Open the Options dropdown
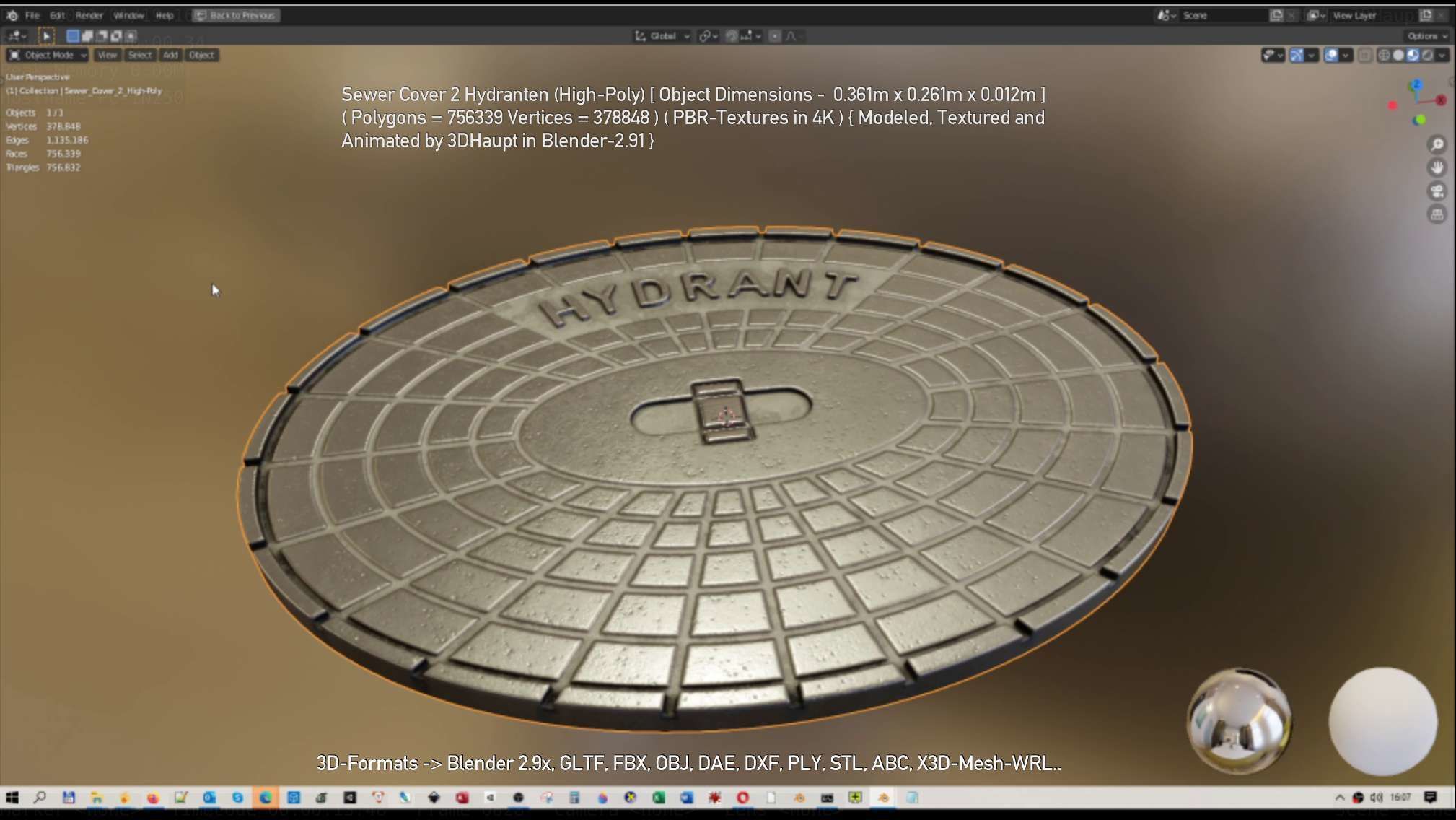 pyautogui.click(x=1427, y=36)
